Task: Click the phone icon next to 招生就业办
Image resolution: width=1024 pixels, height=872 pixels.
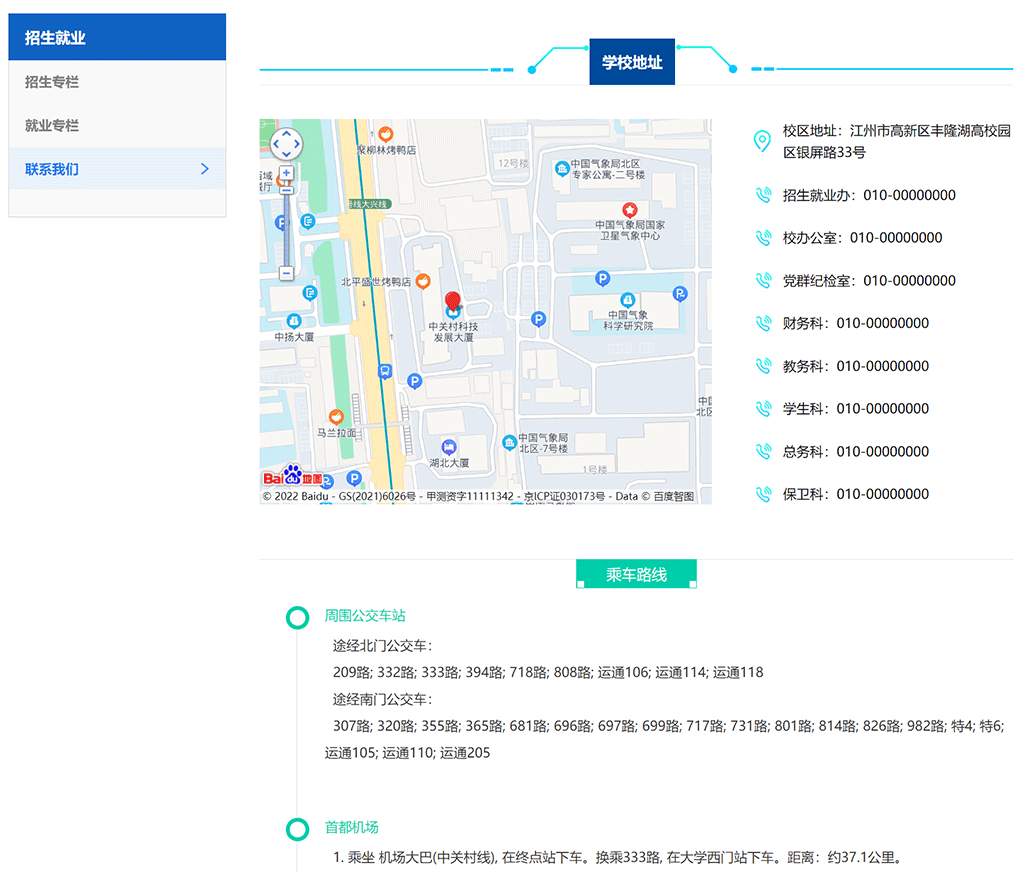Action: pos(763,195)
